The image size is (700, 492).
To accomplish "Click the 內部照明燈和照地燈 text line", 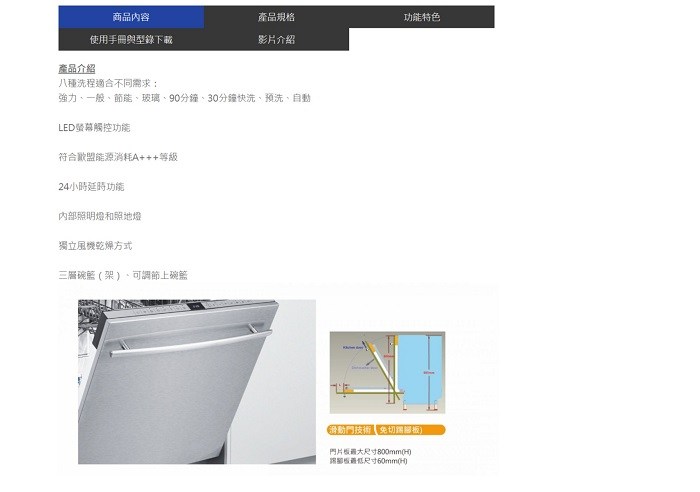I will (x=100, y=216).
